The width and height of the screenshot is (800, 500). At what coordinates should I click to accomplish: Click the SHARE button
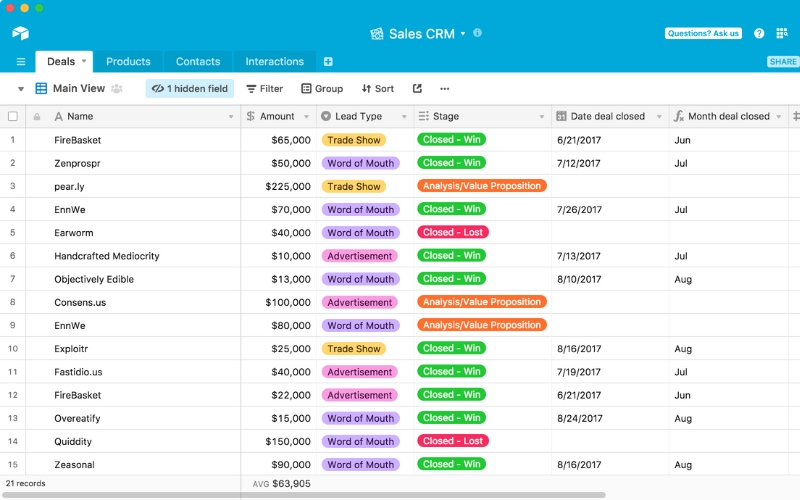click(x=784, y=62)
